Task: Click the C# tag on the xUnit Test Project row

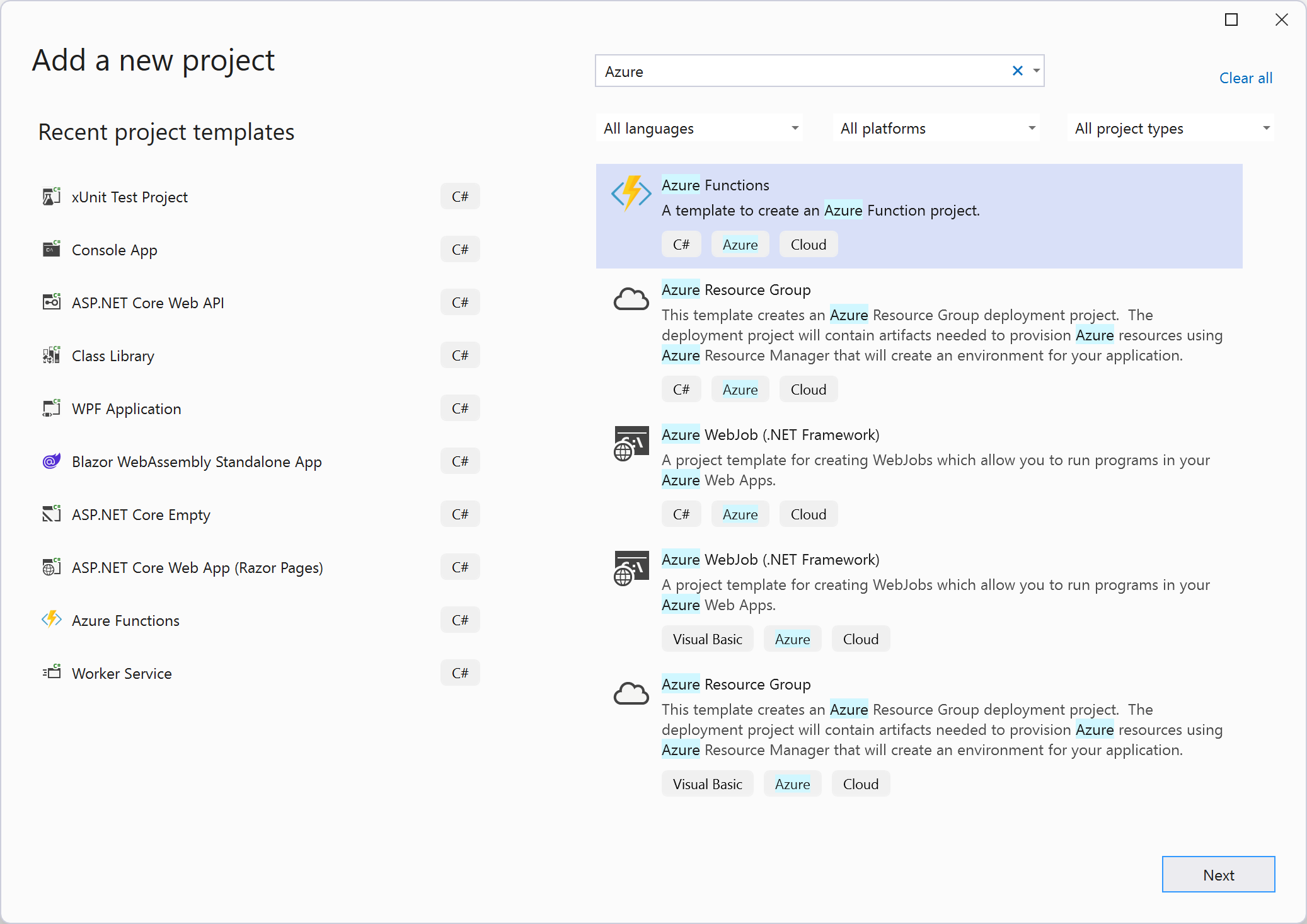Action: (x=460, y=197)
